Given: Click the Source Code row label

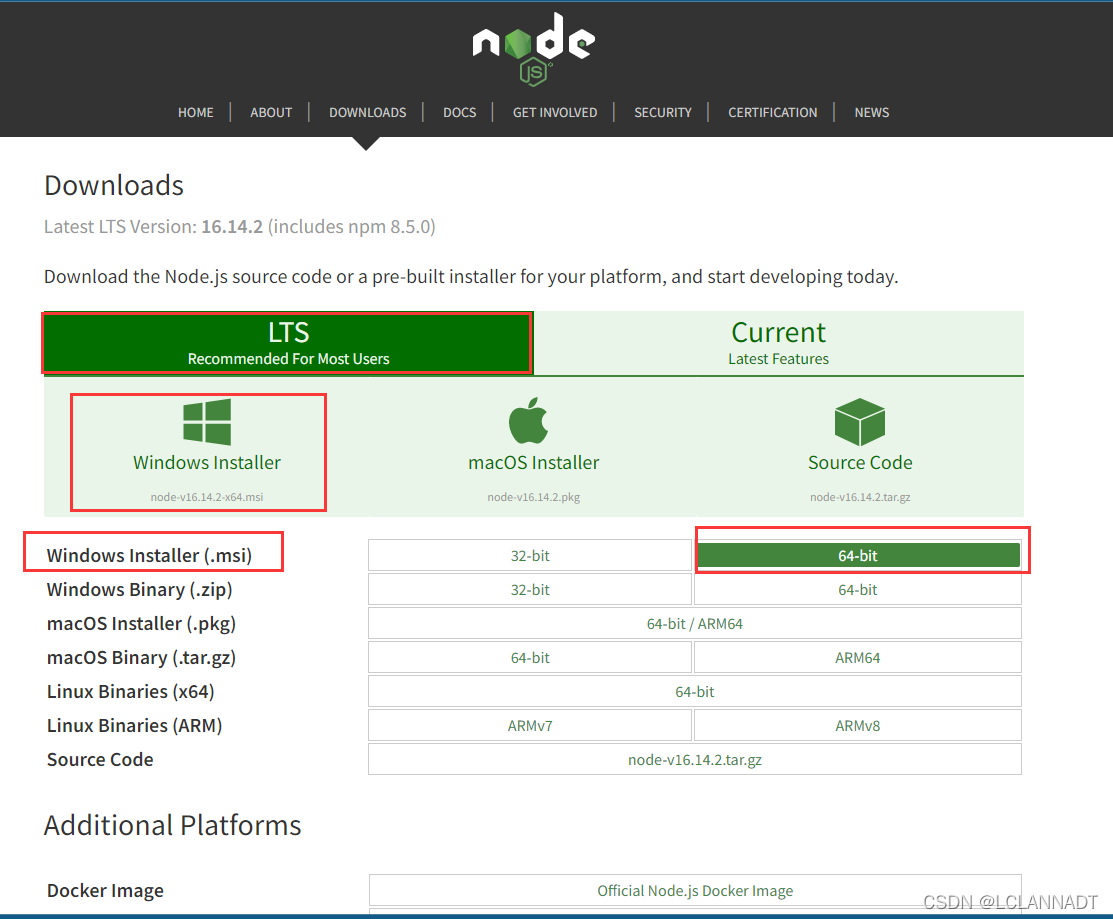Looking at the screenshot, I should pos(100,760).
